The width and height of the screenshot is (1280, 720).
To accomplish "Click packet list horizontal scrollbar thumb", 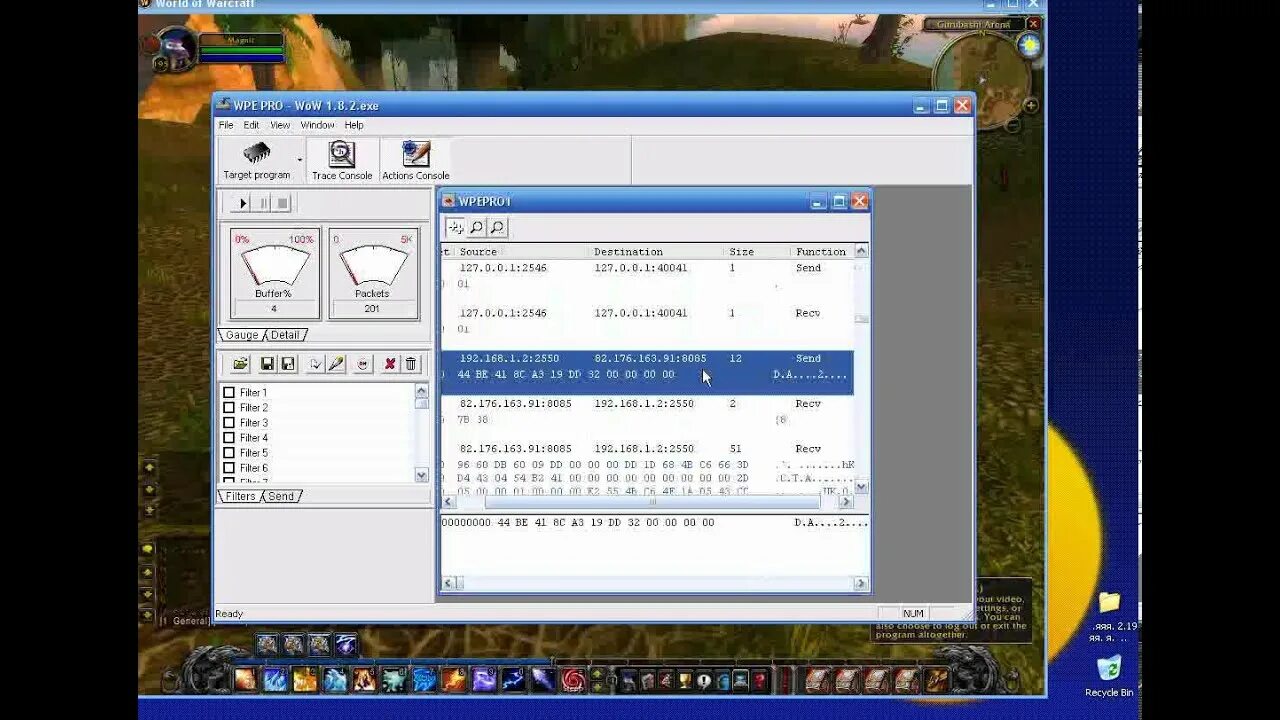I will tap(652, 502).
